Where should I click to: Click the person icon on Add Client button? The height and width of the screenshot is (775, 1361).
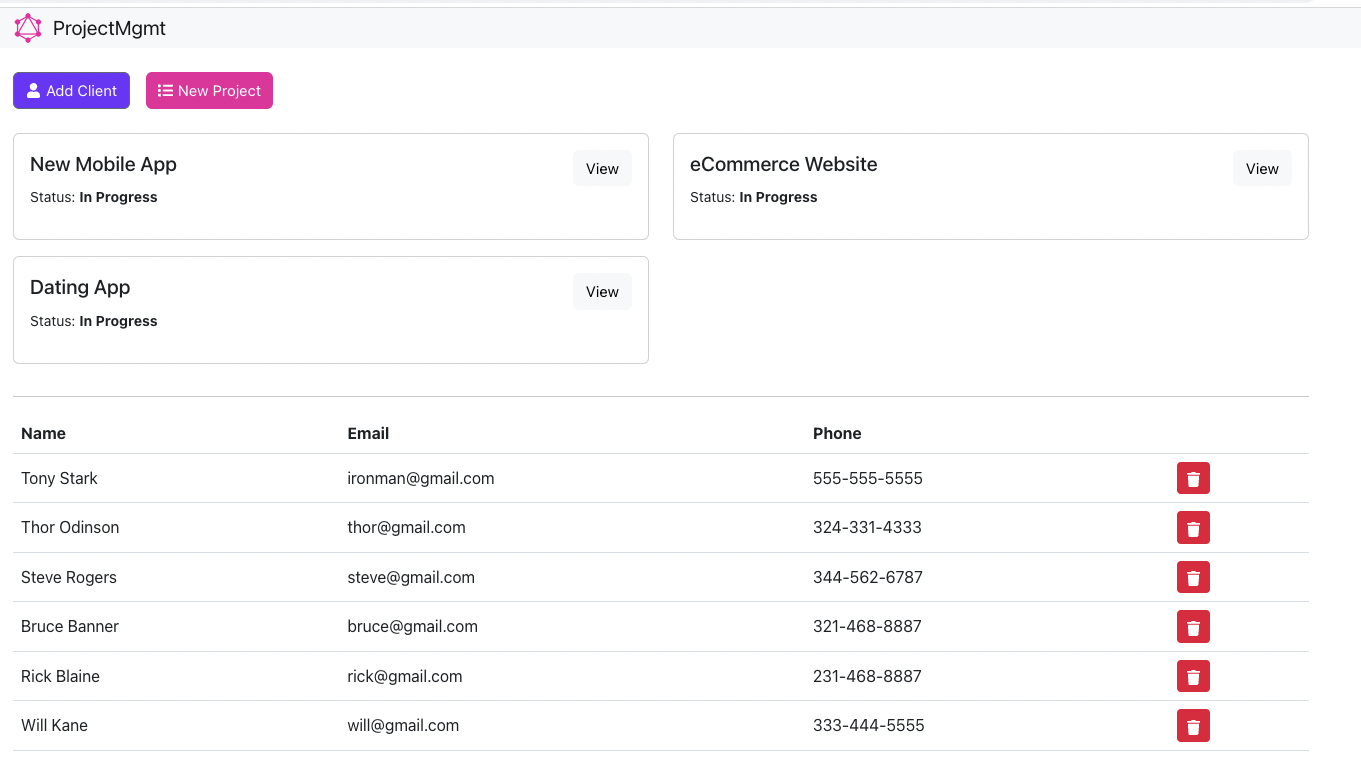coord(33,90)
